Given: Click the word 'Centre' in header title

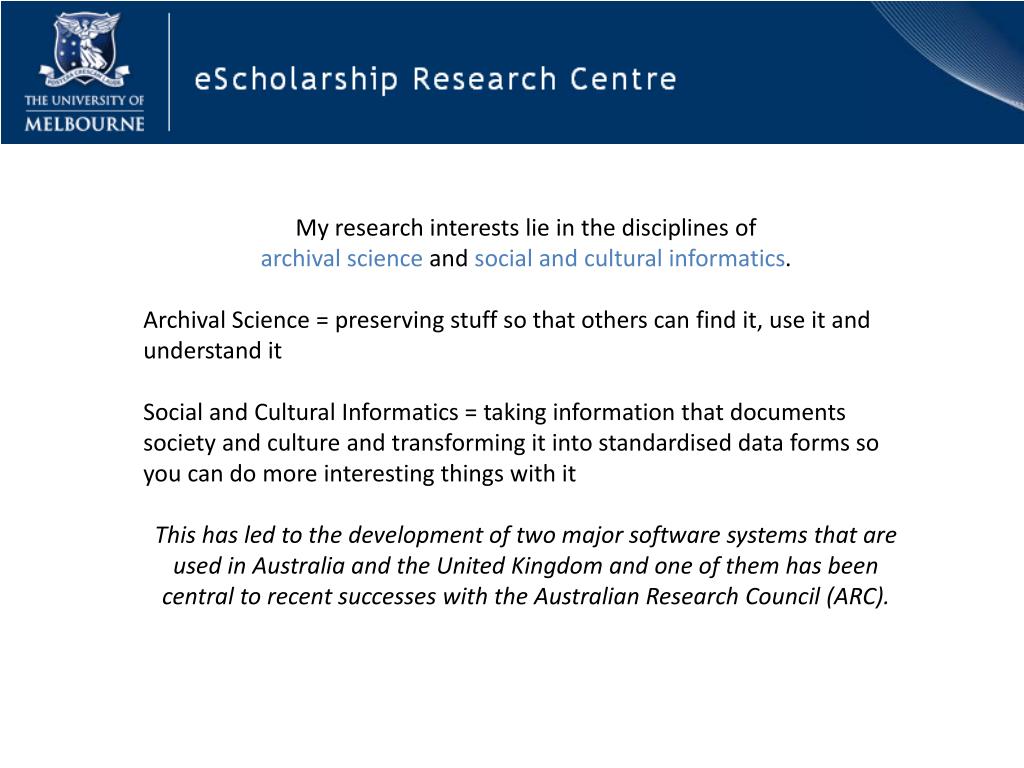Looking at the screenshot, I should pyautogui.click(x=623, y=80).
